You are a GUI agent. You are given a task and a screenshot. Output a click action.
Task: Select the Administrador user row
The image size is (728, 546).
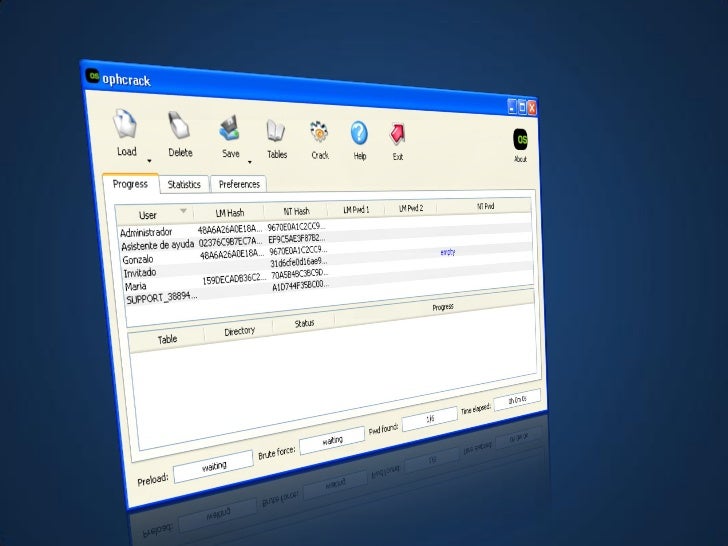146,232
